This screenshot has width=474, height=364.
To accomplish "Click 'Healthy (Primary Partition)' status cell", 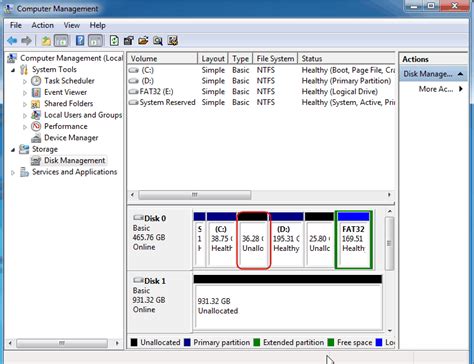I will 346,81.
